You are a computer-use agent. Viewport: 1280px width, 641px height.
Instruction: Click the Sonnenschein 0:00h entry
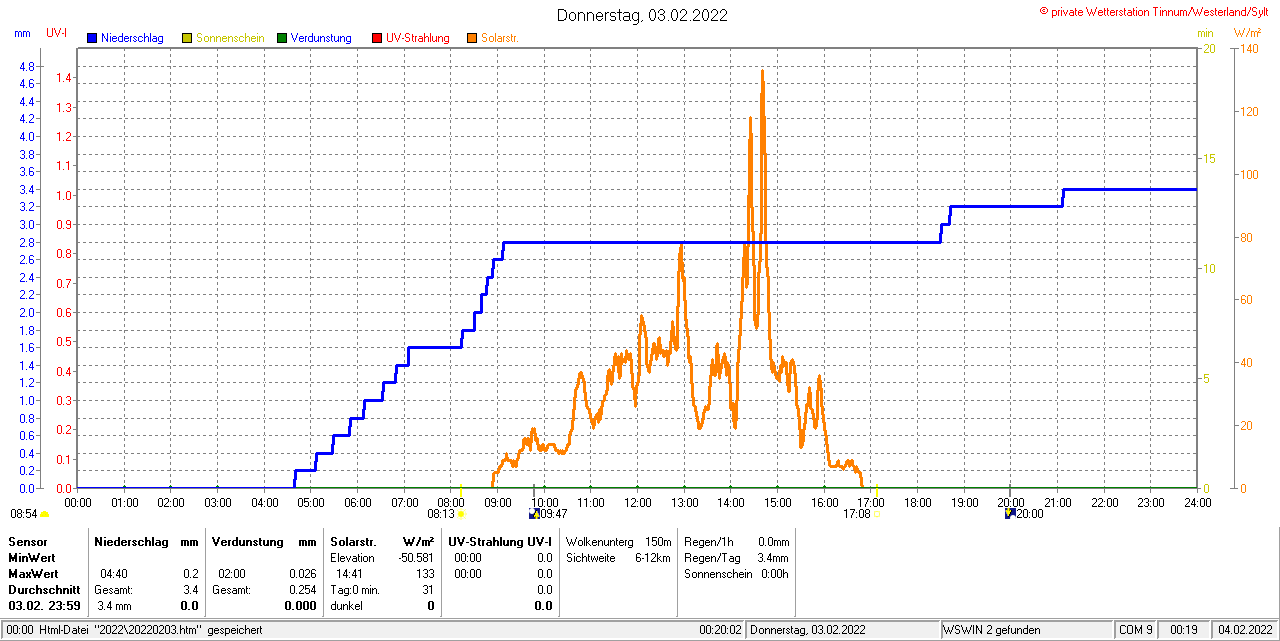point(737,573)
